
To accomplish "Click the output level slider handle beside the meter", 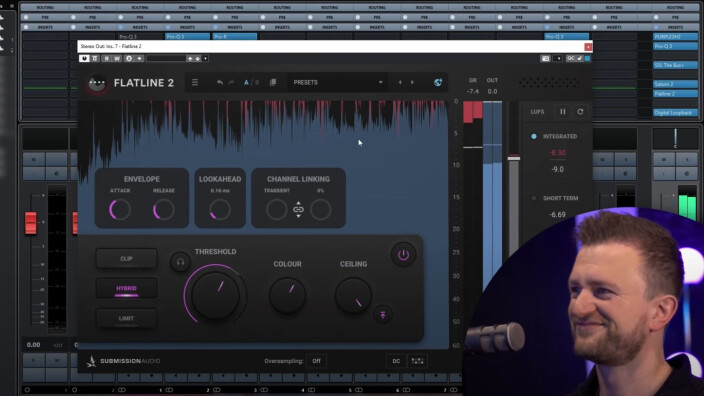I will [x=514, y=158].
